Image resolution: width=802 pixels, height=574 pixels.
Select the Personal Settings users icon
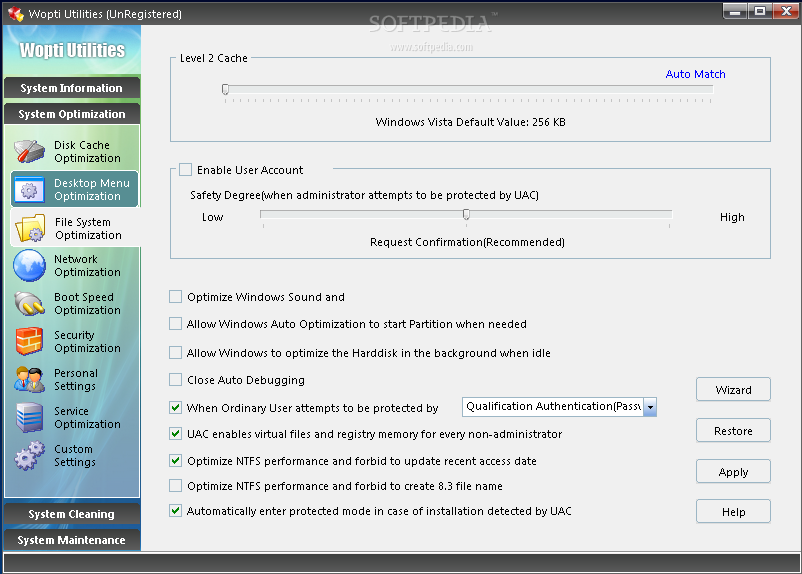pyautogui.click(x=29, y=380)
